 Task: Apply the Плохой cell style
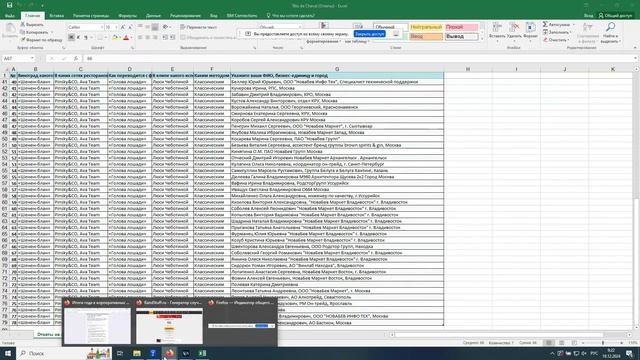(x=461, y=27)
